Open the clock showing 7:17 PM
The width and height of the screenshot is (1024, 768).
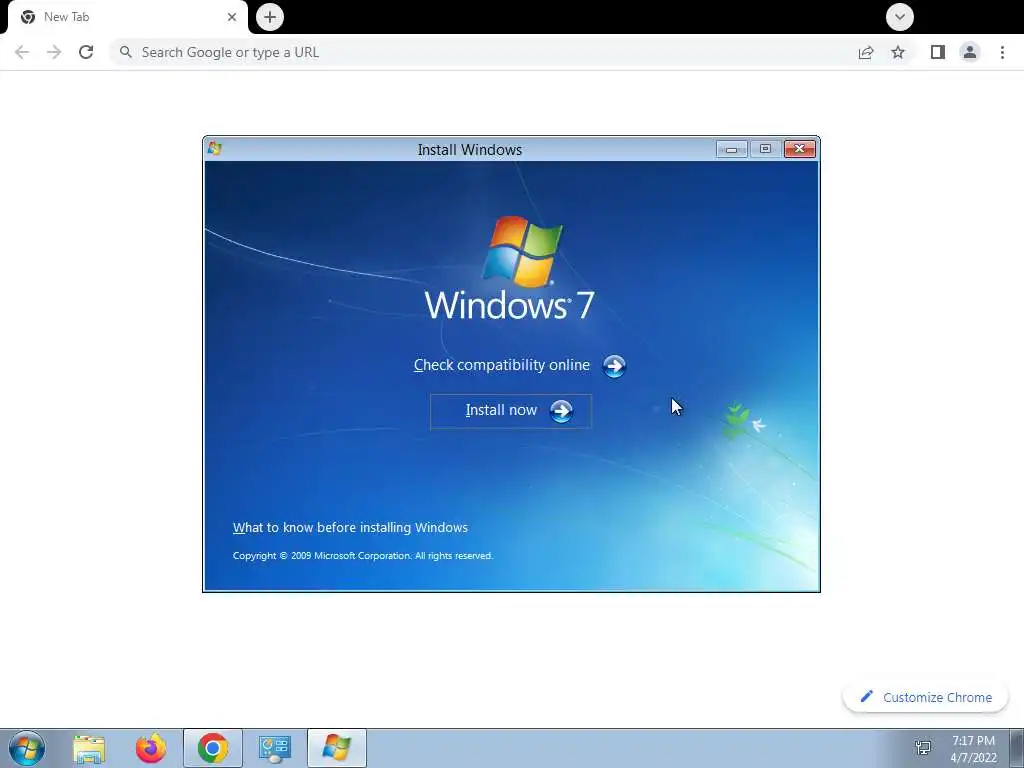tap(973, 749)
